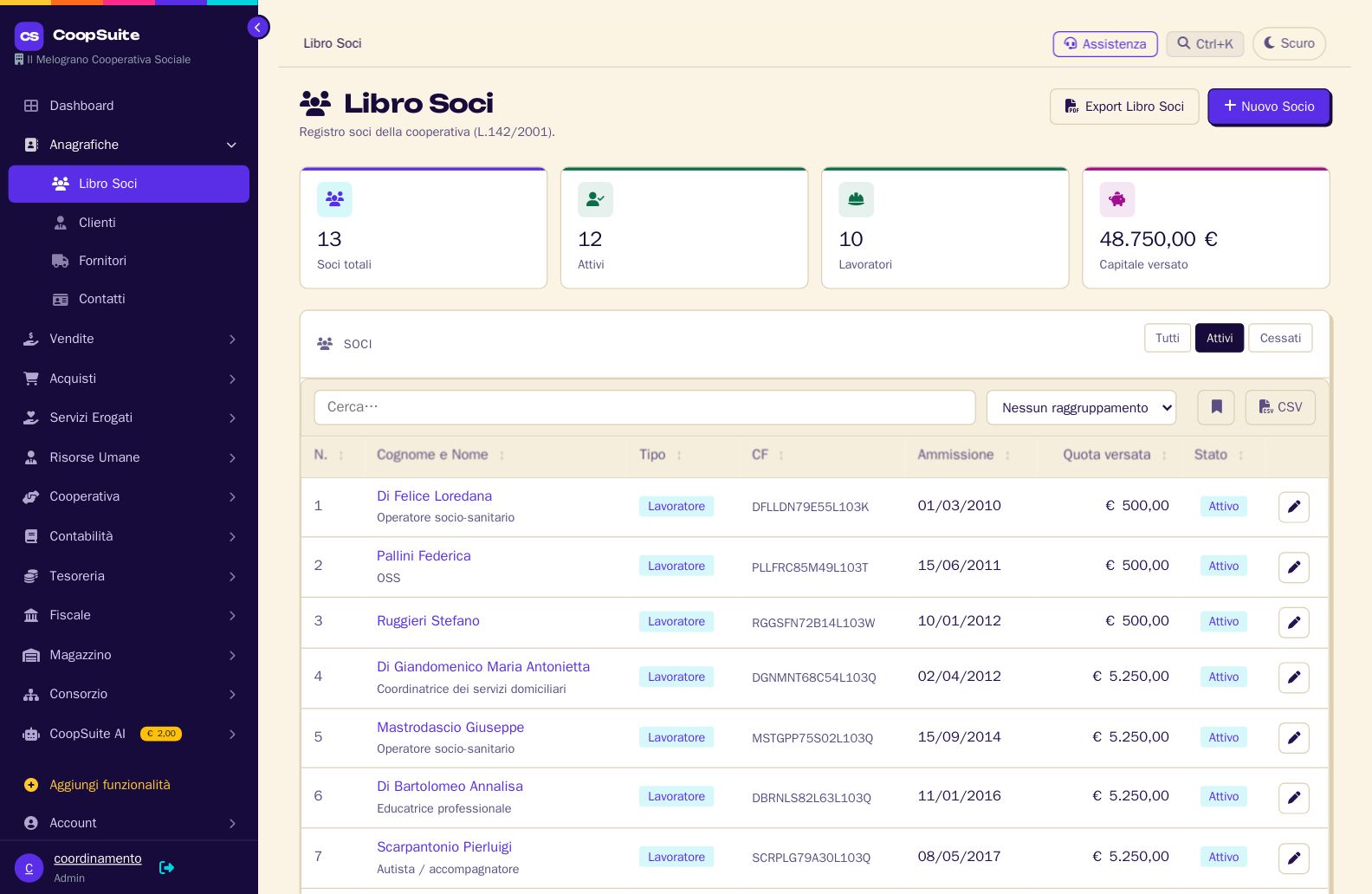Click the bookmark saved-views icon
This screenshot has width=1372, height=894.
(1216, 407)
